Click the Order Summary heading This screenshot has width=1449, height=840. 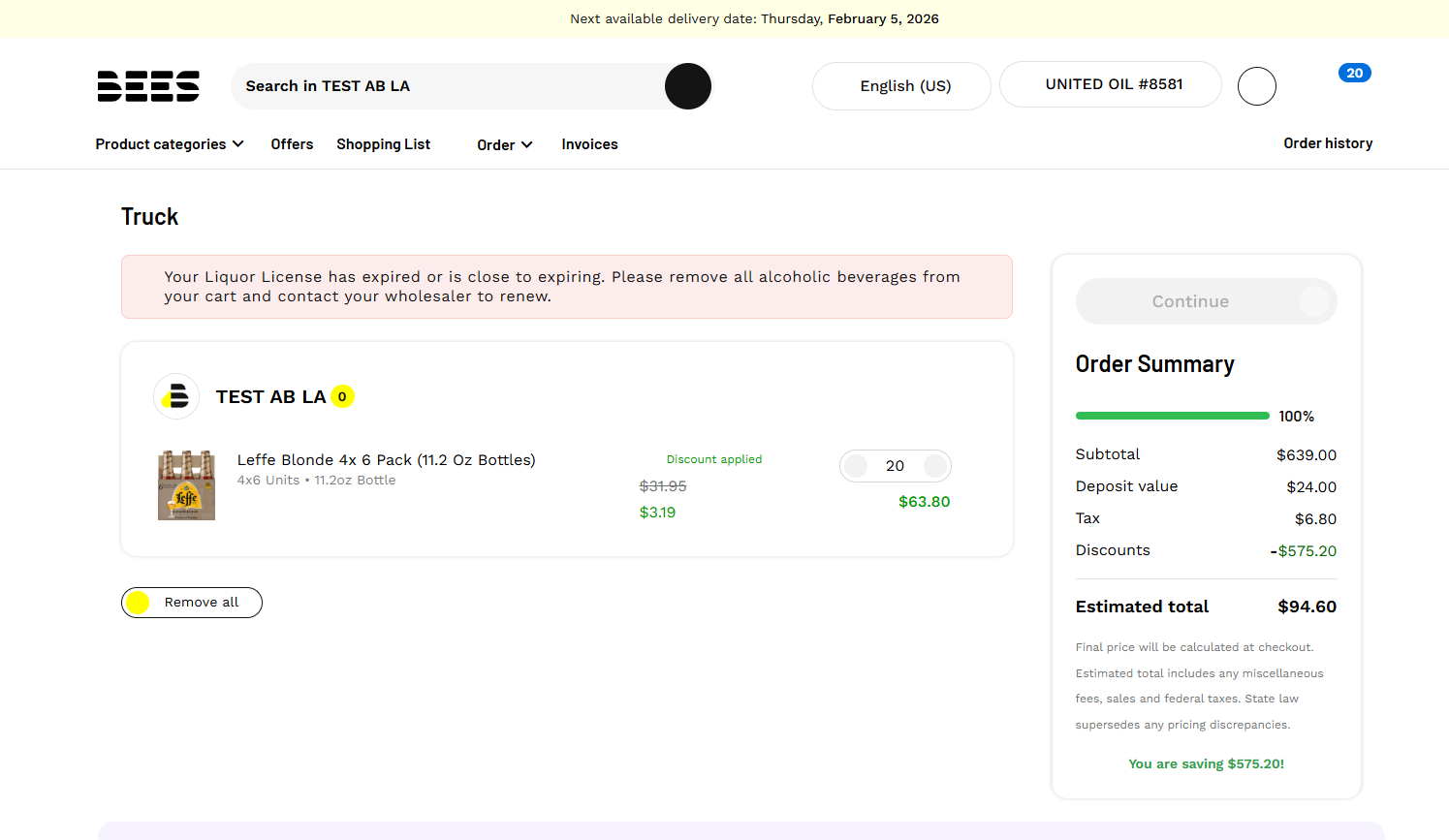pos(1155,364)
